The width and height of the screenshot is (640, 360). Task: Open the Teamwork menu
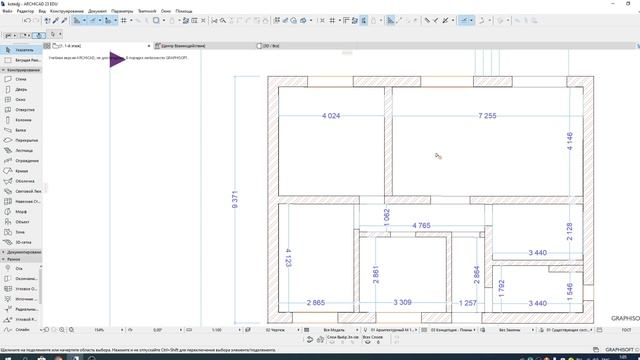click(x=147, y=11)
